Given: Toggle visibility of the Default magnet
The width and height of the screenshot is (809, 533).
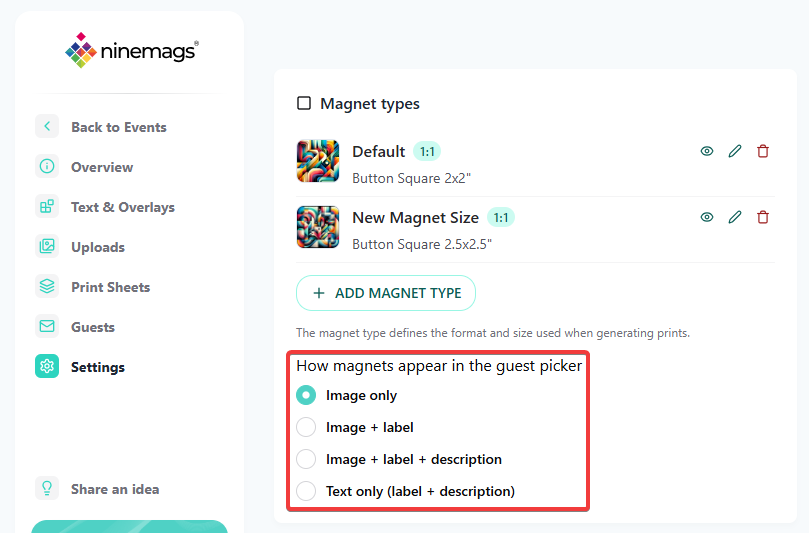Looking at the screenshot, I should click(x=707, y=151).
